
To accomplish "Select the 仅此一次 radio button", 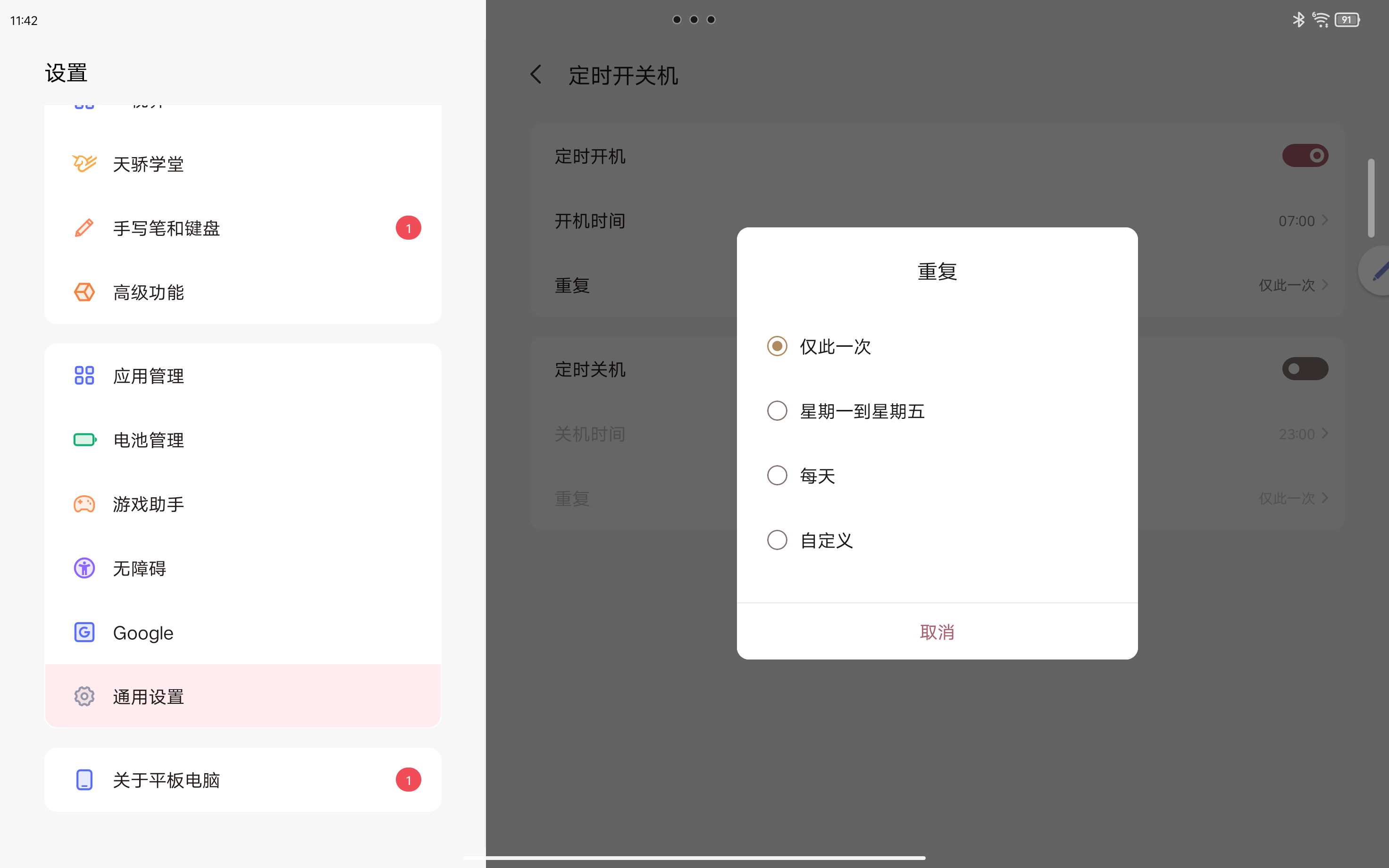I will click(x=777, y=346).
